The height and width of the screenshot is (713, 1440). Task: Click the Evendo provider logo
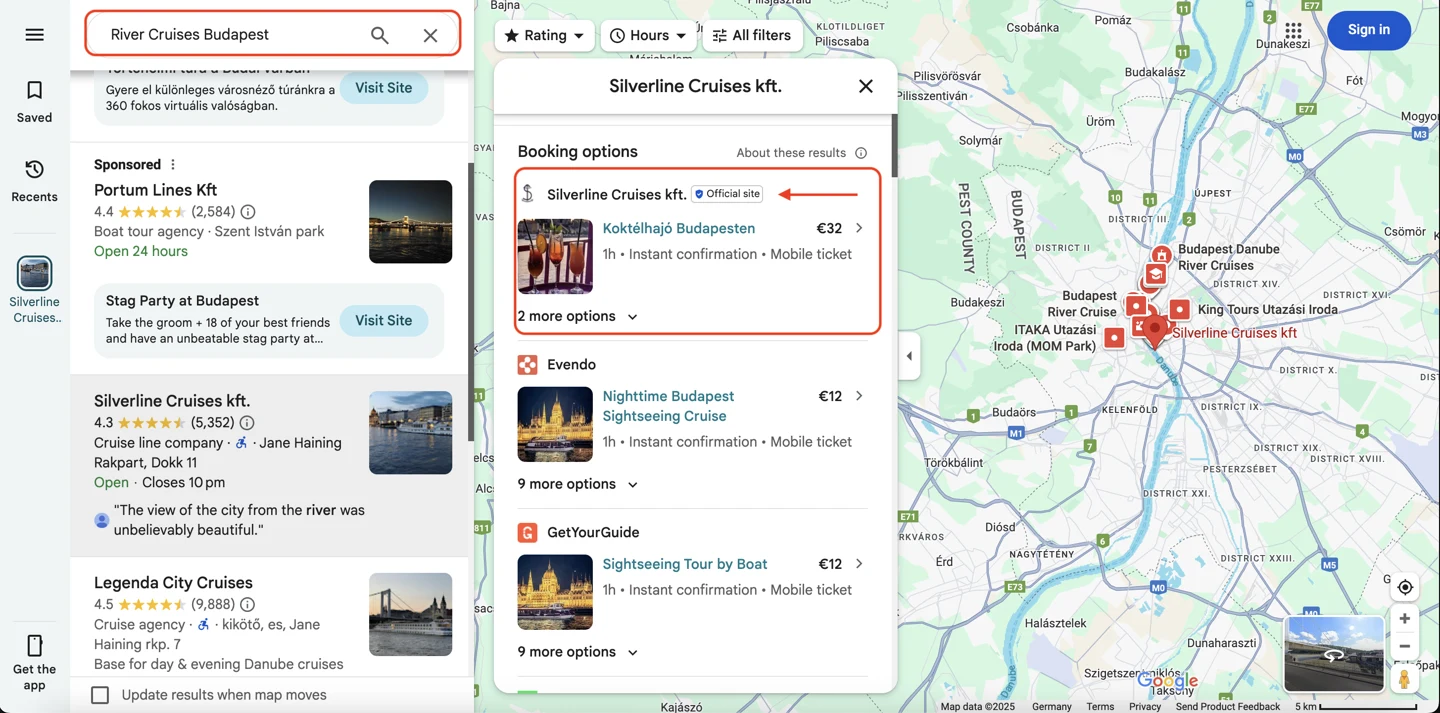[x=527, y=365]
